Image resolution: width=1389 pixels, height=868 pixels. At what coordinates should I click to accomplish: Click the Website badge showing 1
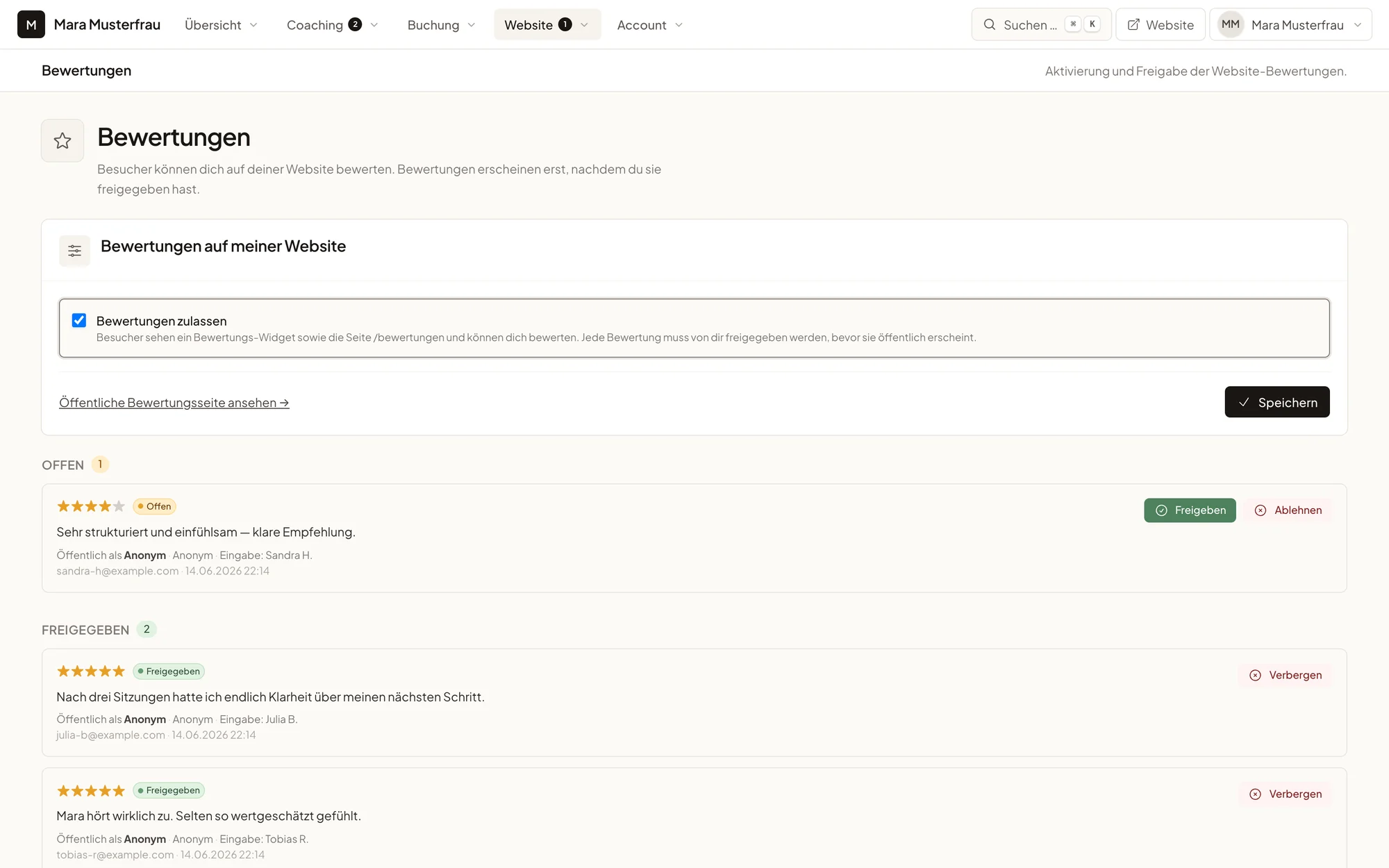tap(565, 24)
